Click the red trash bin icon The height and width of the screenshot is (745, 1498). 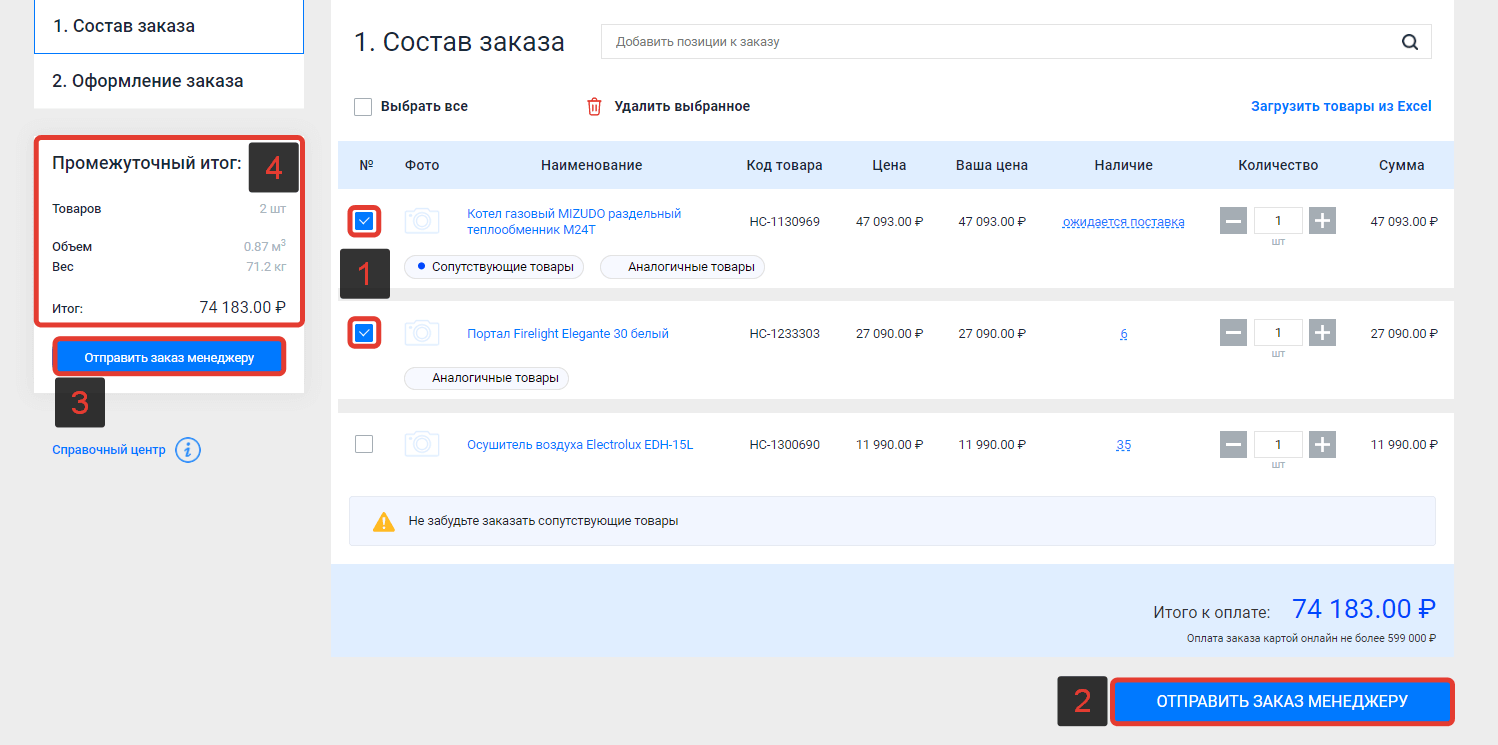[x=594, y=106]
